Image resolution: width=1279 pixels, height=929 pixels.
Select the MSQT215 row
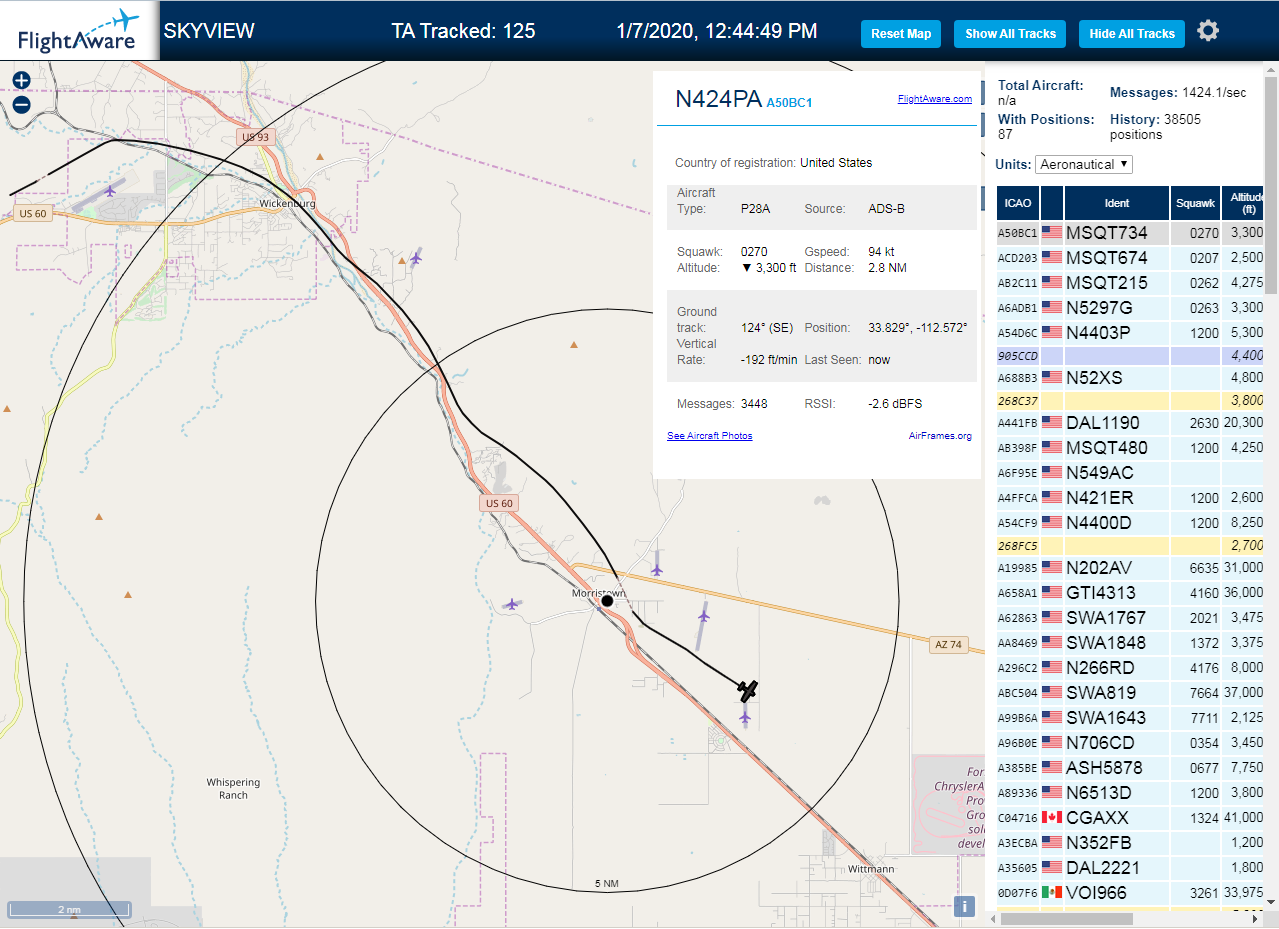point(1130,283)
